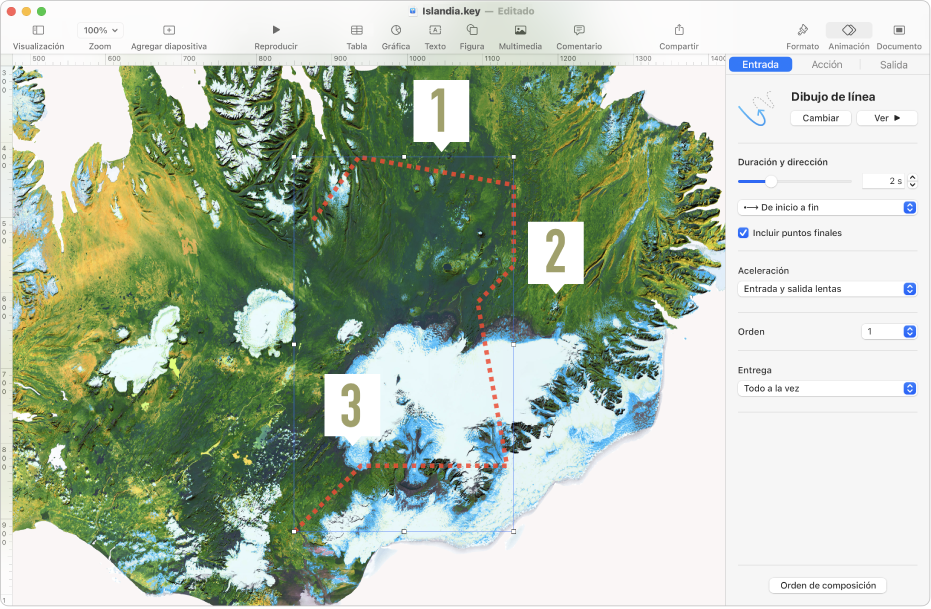
Task: Open the Multimedia insert menu
Action: coord(520,31)
